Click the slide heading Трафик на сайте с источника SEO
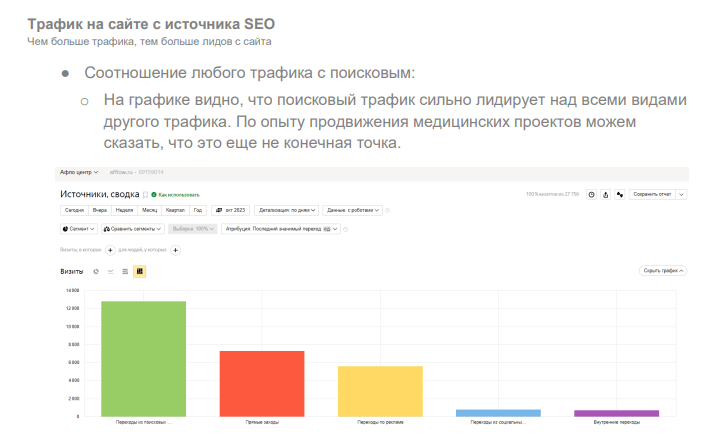The width and height of the screenshot is (711, 446). tap(151, 24)
